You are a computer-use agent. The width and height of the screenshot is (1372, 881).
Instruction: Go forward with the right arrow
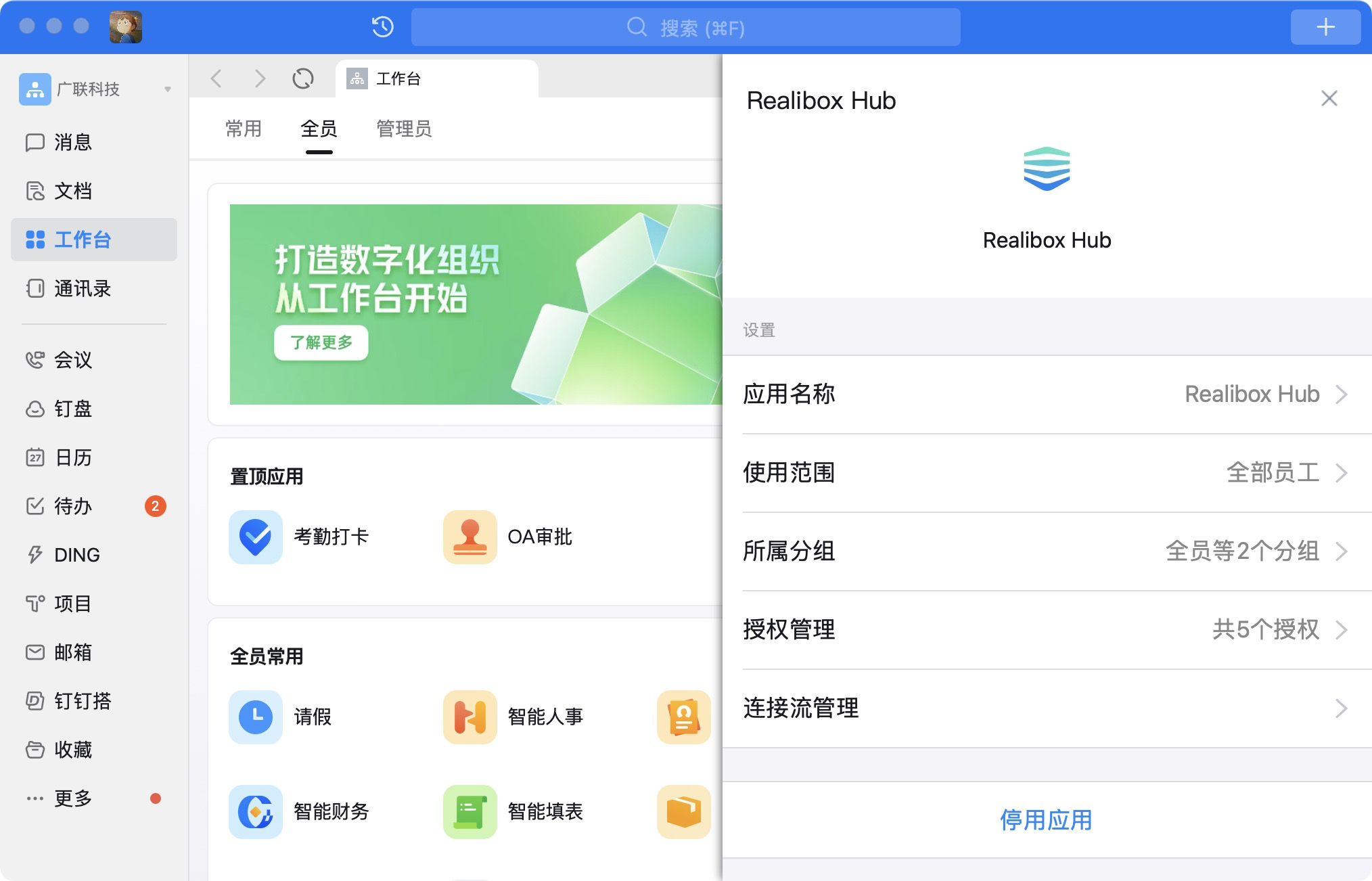tap(260, 78)
